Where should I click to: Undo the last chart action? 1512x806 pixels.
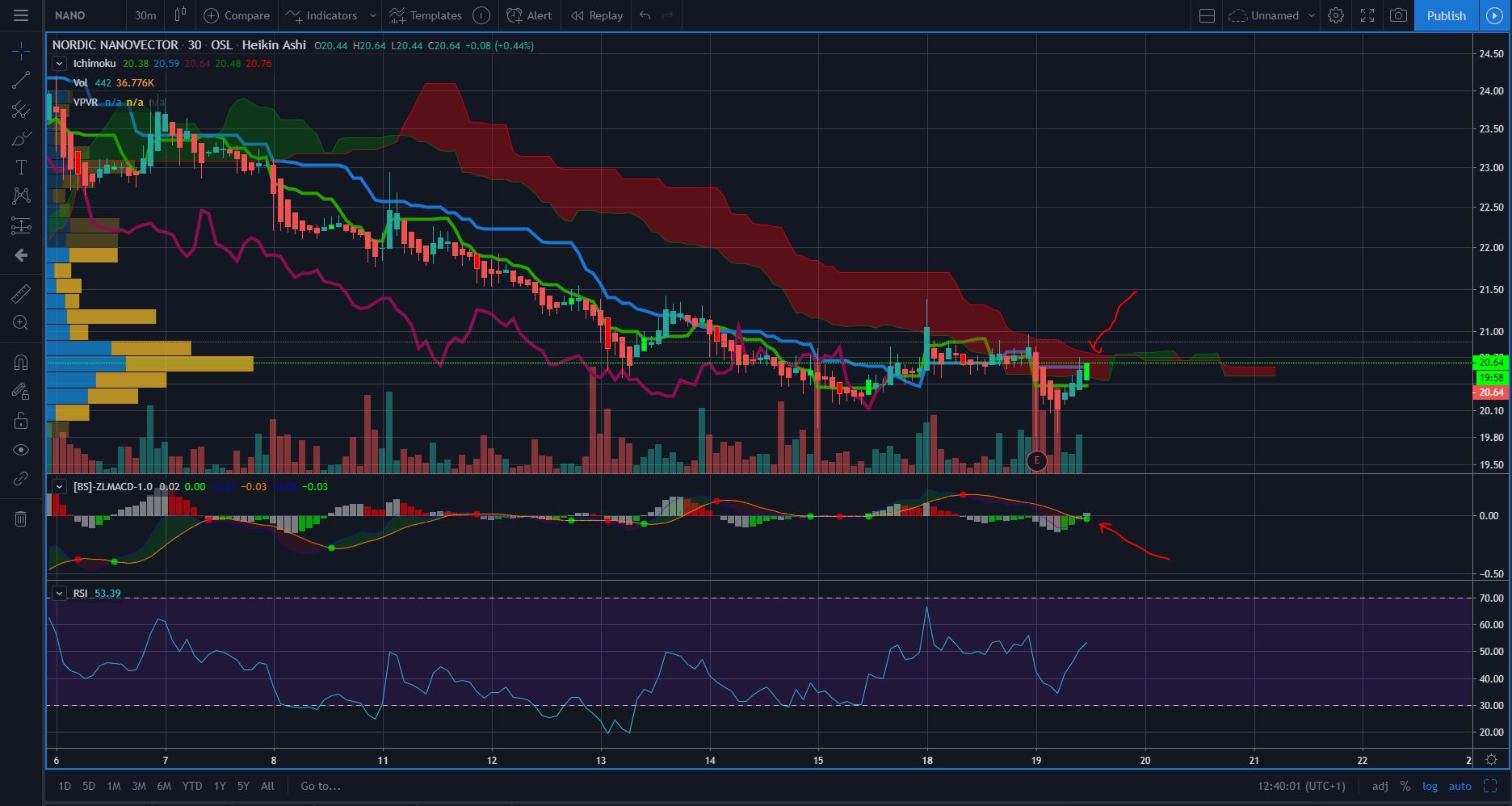[645, 15]
